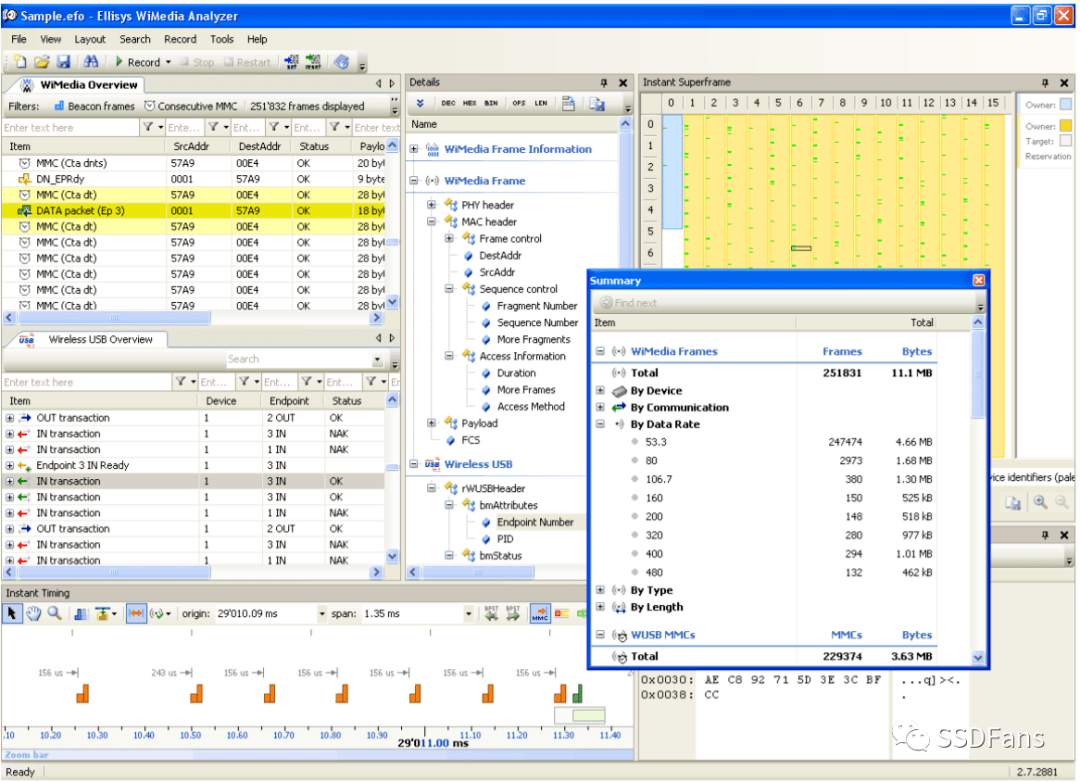Toggle the Beacon frames filter
Image resolution: width=1080 pixels, height=782 pixels.
click(x=94, y=106)
